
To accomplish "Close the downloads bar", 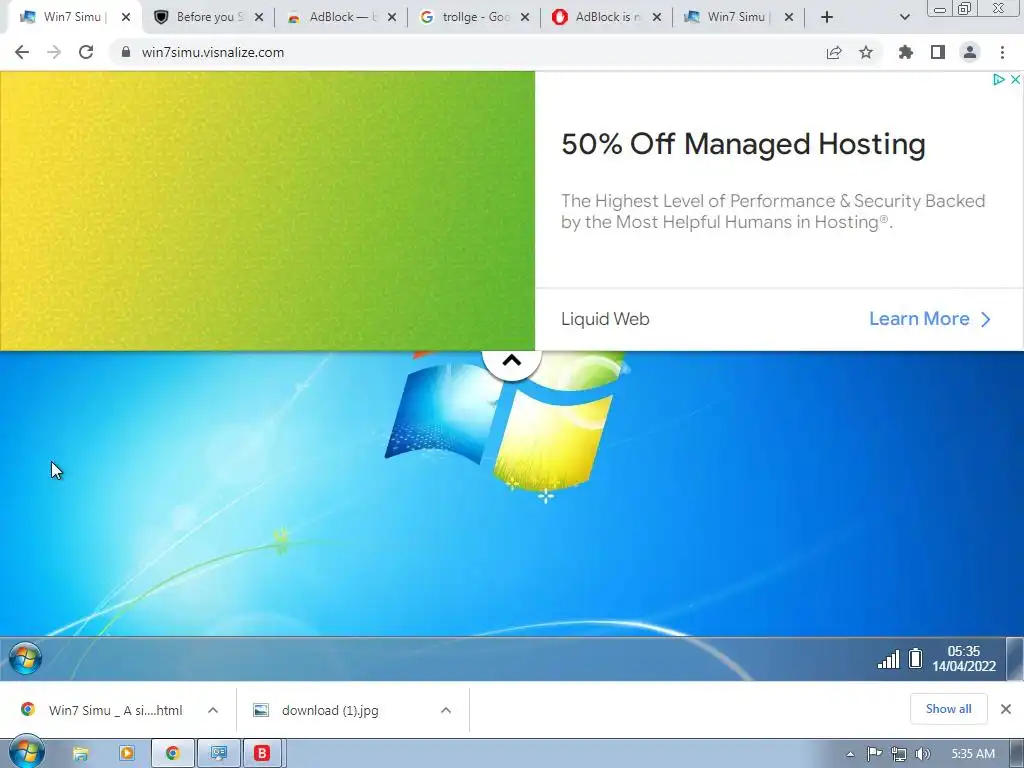I will pos(1006,709).
